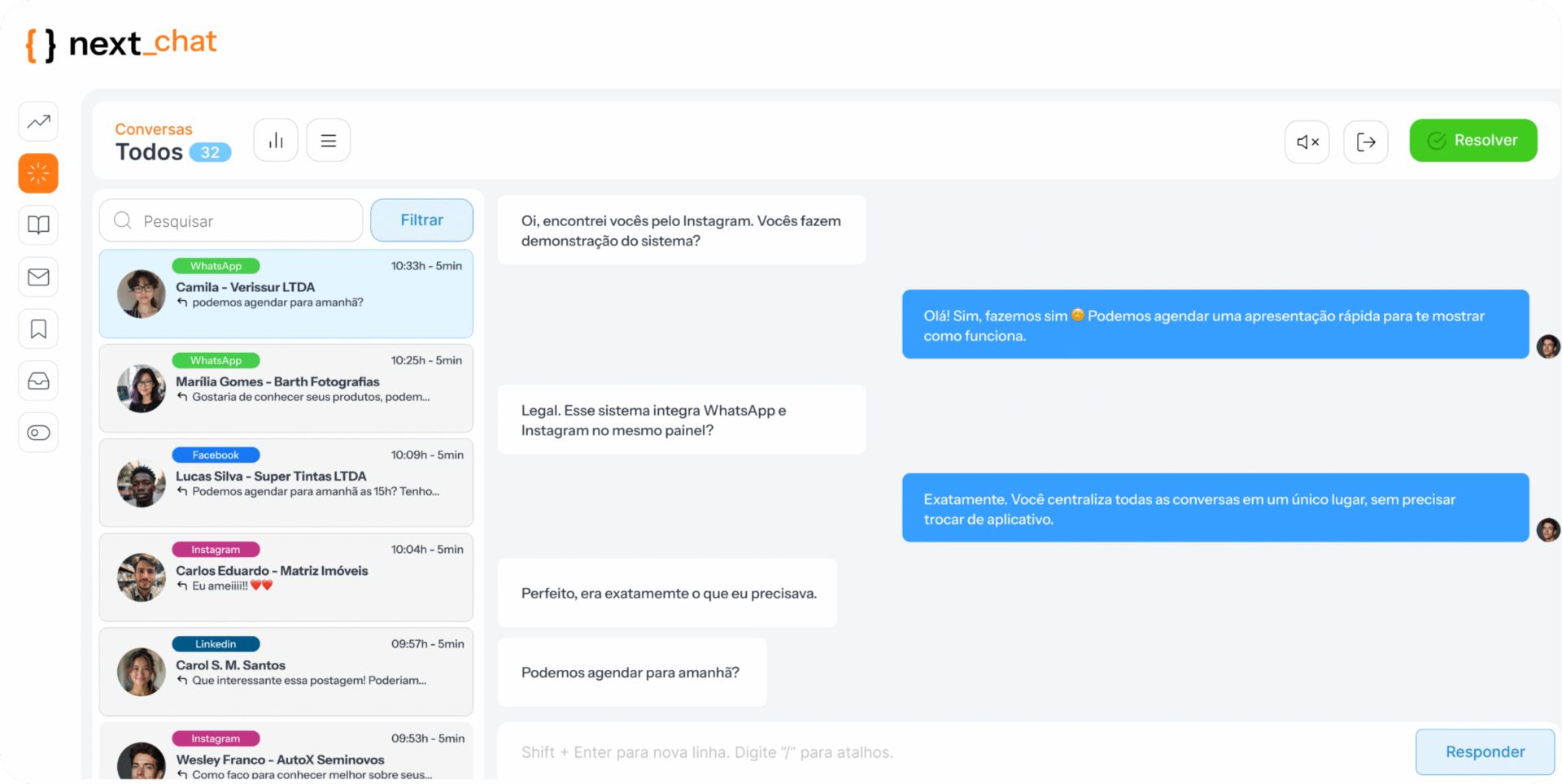Screen dimensions: 1562x784
Task: Open Carol S. M. Santos' Linkedin conversation
Action: coord(285,671)
